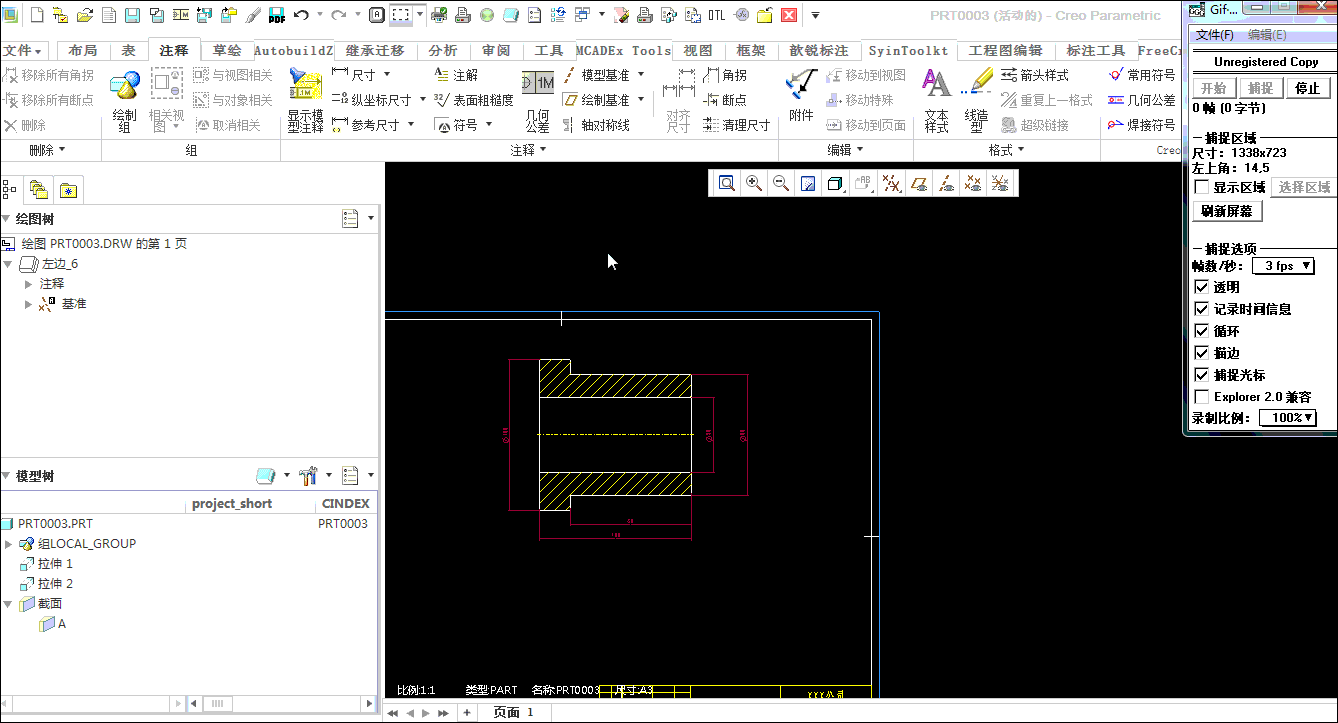This screenshot has width=1338, height=723.
Task: Click the 刷新屏幕 button
Action: 1227,211
